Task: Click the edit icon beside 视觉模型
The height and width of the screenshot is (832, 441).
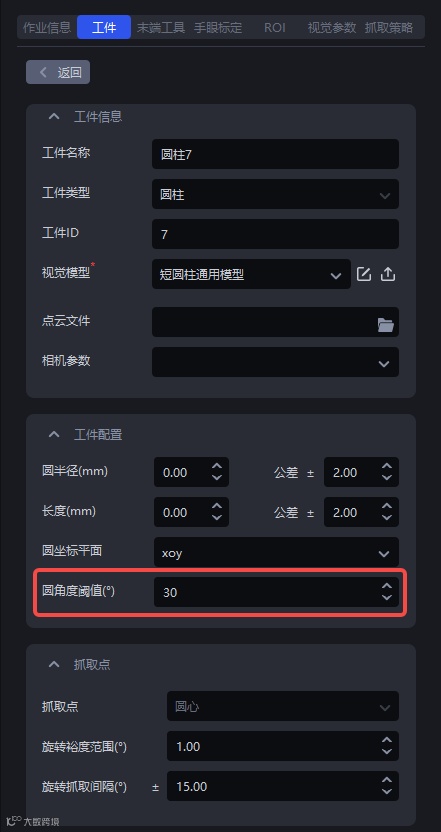Action: point(364,274)
